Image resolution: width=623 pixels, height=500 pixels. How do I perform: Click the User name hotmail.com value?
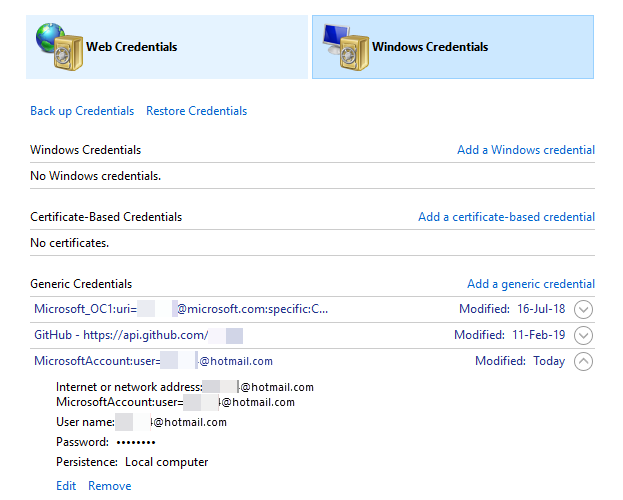pyautogui.click(x=171, y=422)
